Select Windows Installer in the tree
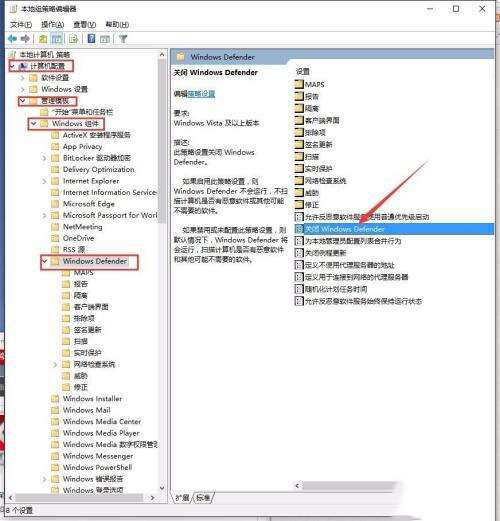This screenshot has width=500, height=521. click(x=92, y=399)
